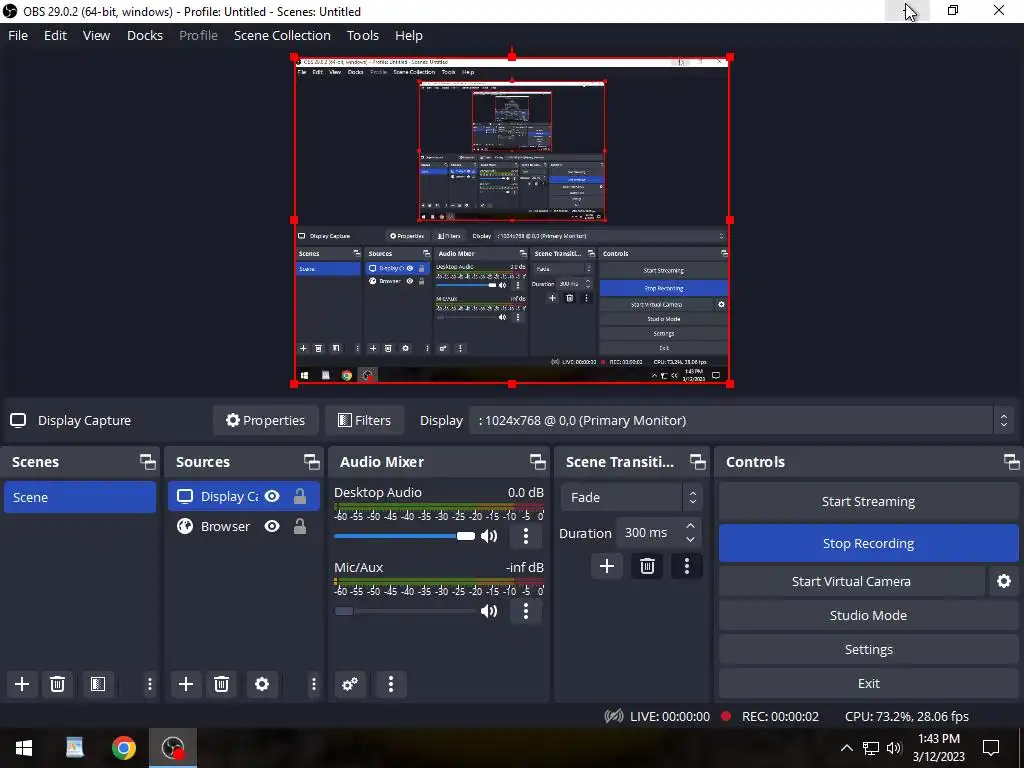The width and height of the screenshot is (1024, 768).
Task: Undock the Controls panel
Action: click(1012, 462)
